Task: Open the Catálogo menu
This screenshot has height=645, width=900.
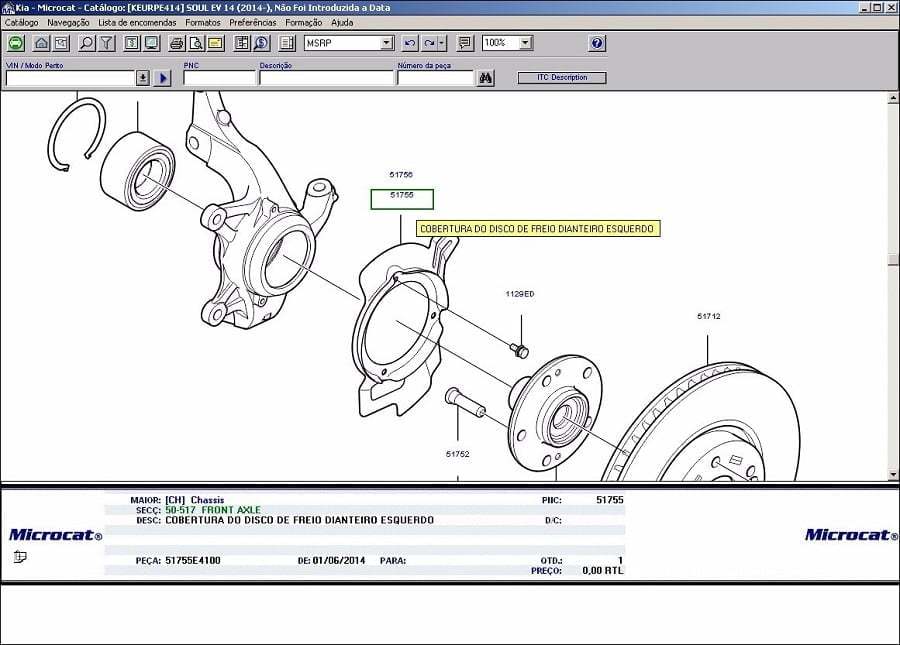Action: point(21,22)
